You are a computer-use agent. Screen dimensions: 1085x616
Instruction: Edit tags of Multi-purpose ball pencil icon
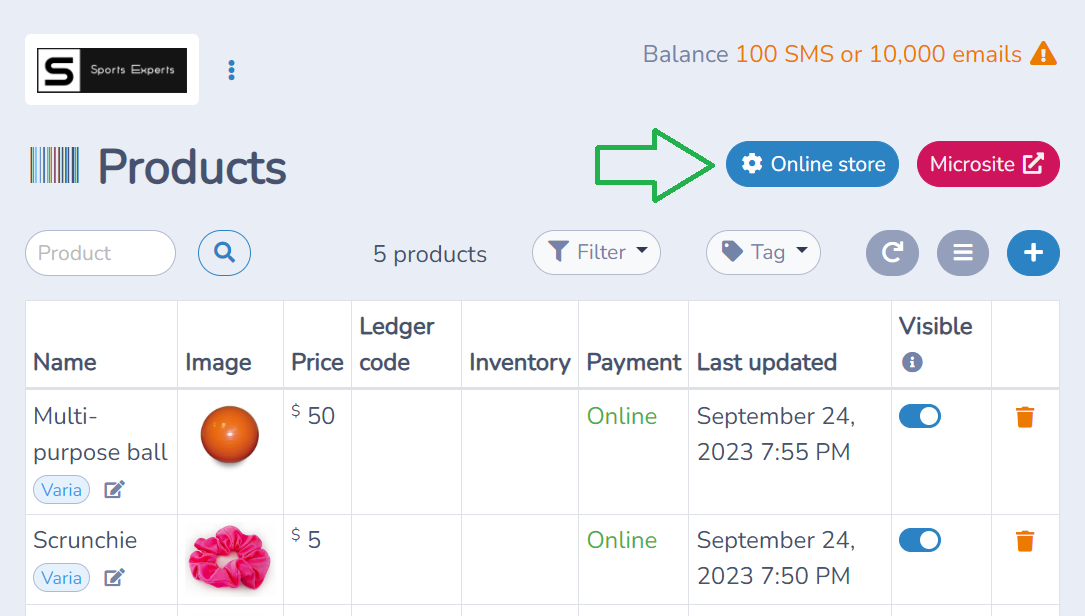click(114, 490)
